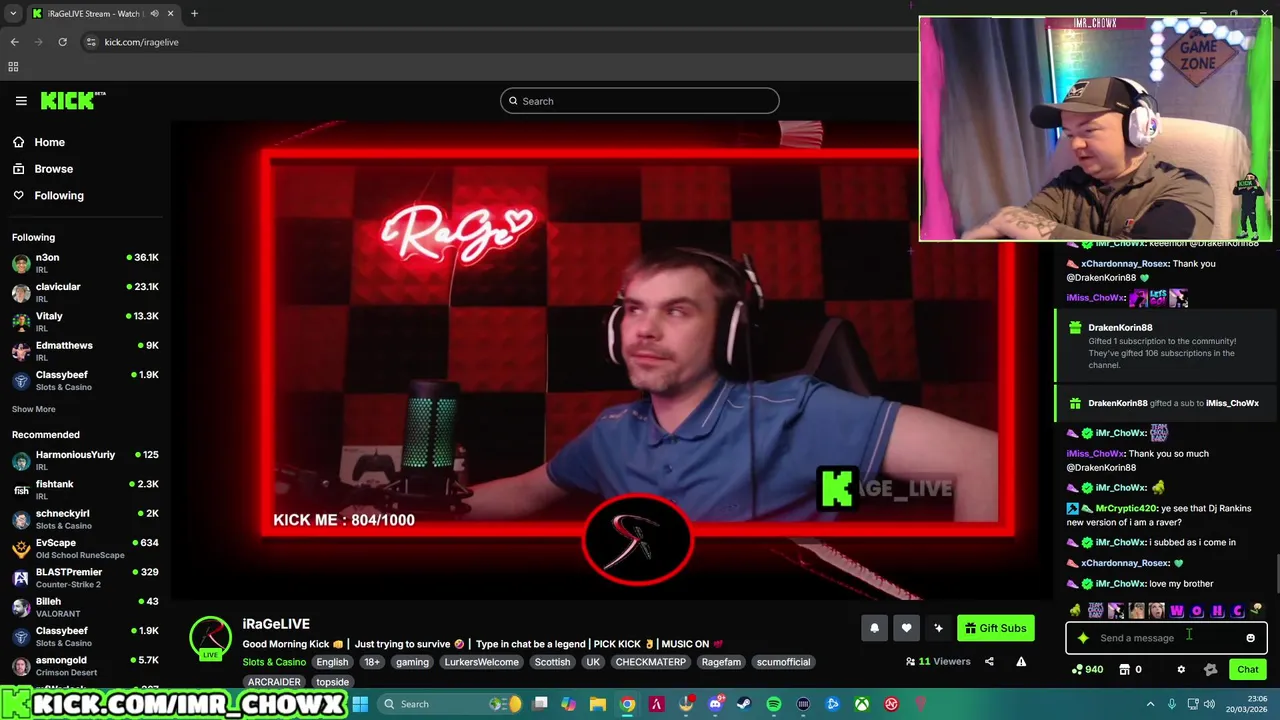The image size is (1280, 720).
Task: Open EvScape recommended channel
Action: pyautogui.click(x=85, y=548)
